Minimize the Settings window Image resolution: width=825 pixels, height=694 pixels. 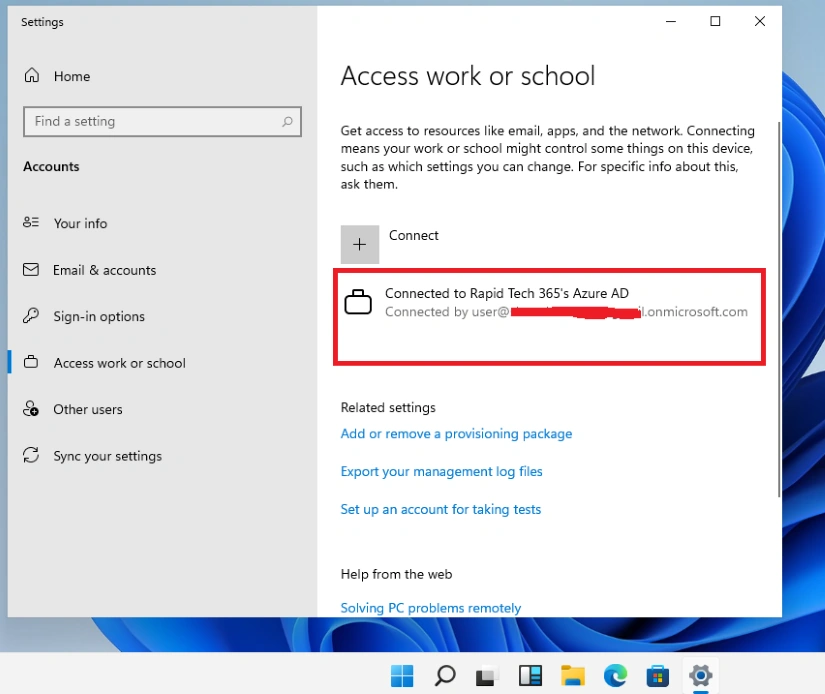click(671, 21)
